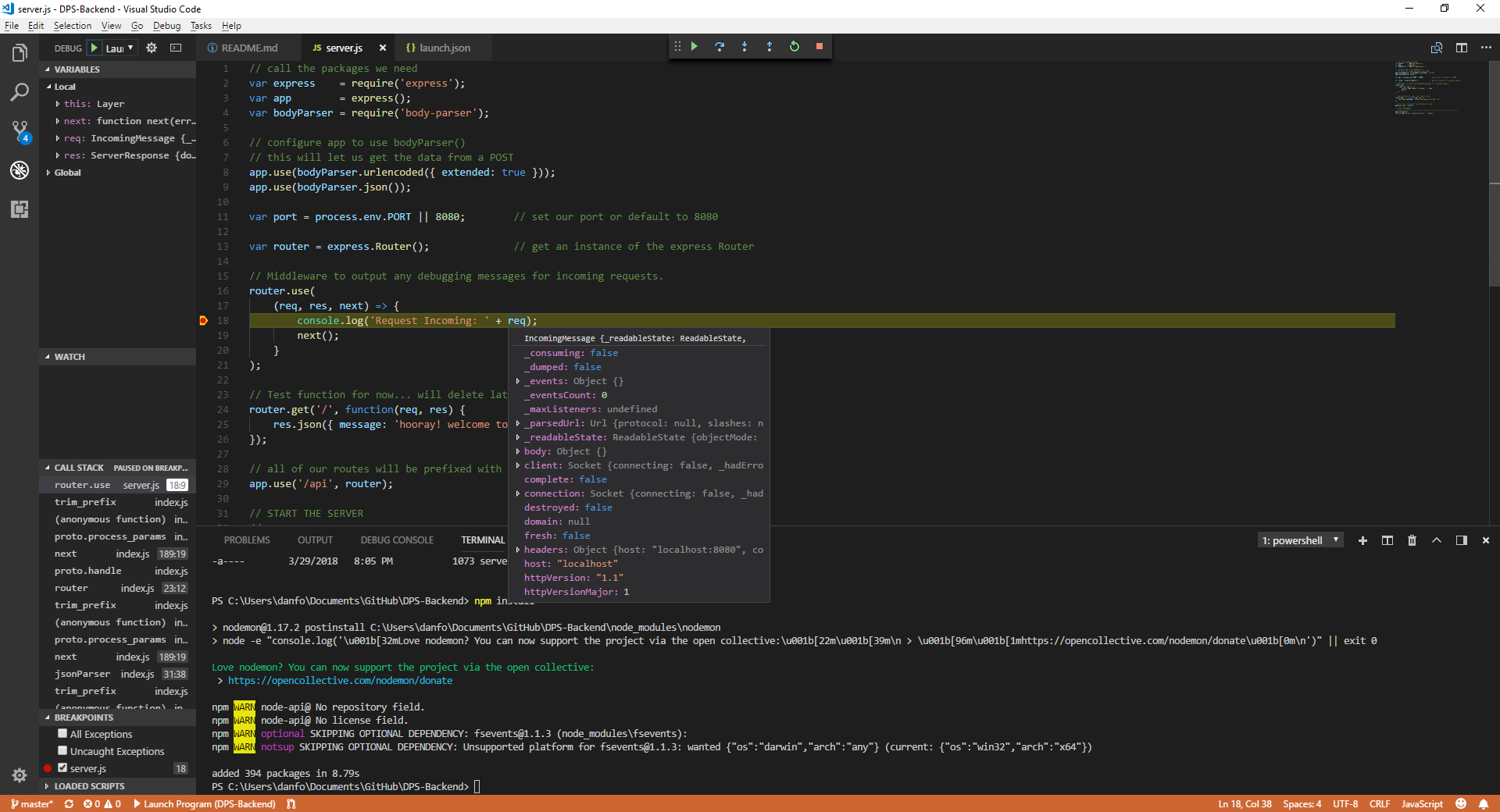
Task: Click the Step Over debug icon
Action: pyautogui.click(x=720, y=47)
